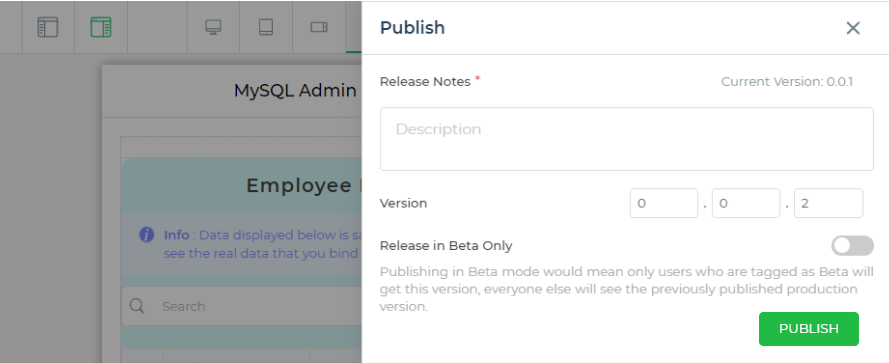The width and height of the screenshot is (889, 363).
Task: Click the minor version field showing 0
Action: pyautogui.click(x=746, y=203)
